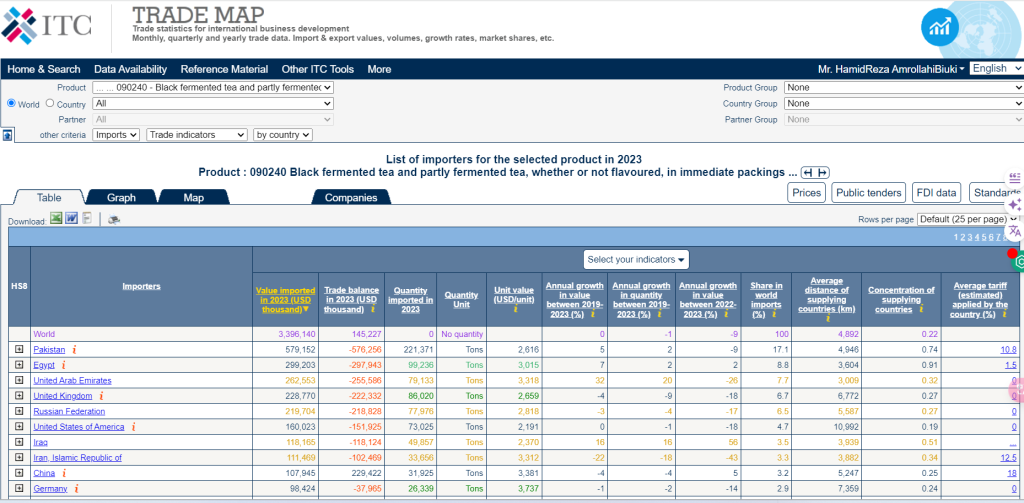Open the Reference Material menu

point(224,69)
